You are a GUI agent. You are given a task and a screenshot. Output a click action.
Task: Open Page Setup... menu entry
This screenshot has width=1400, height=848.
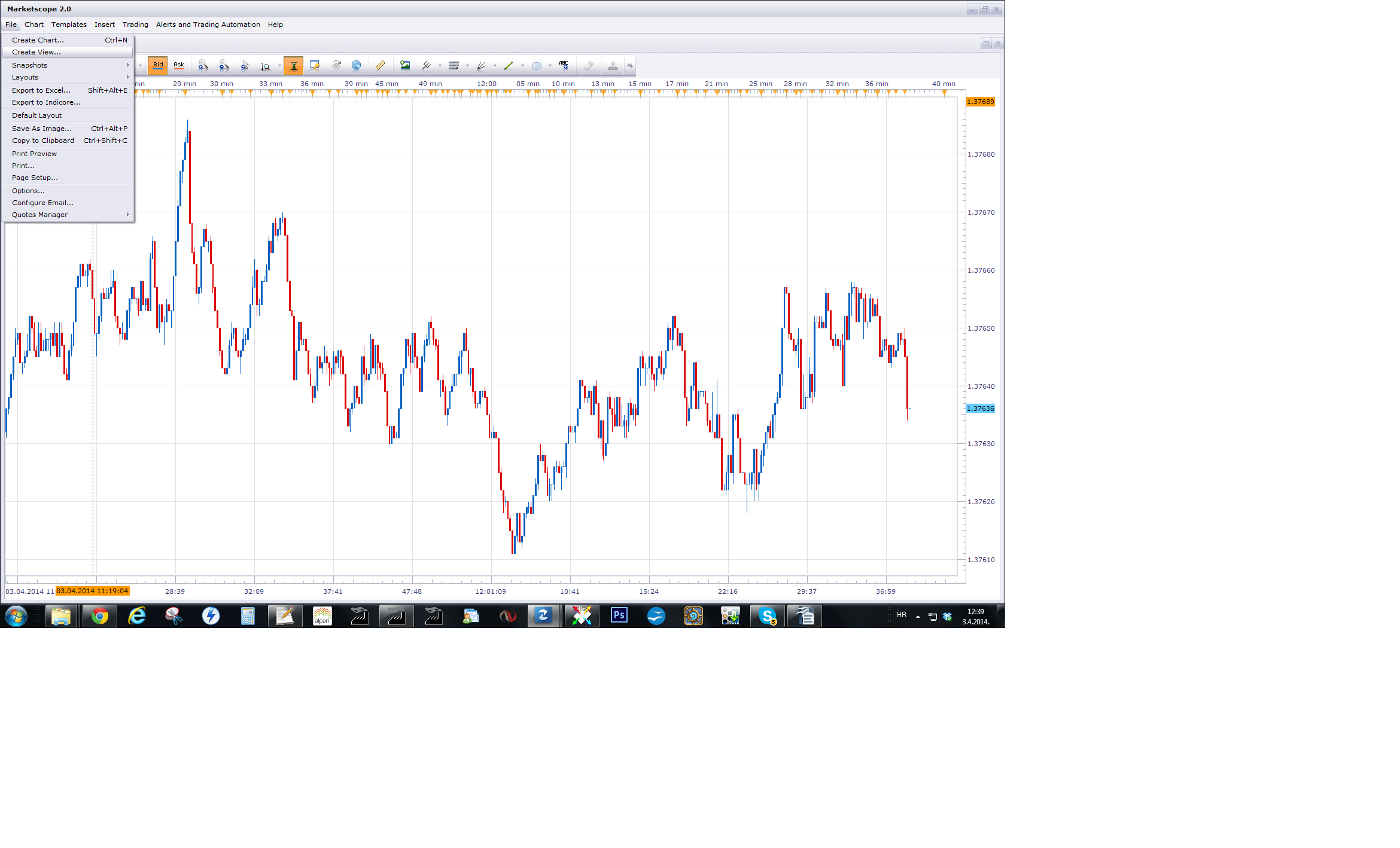pos(68,178)
